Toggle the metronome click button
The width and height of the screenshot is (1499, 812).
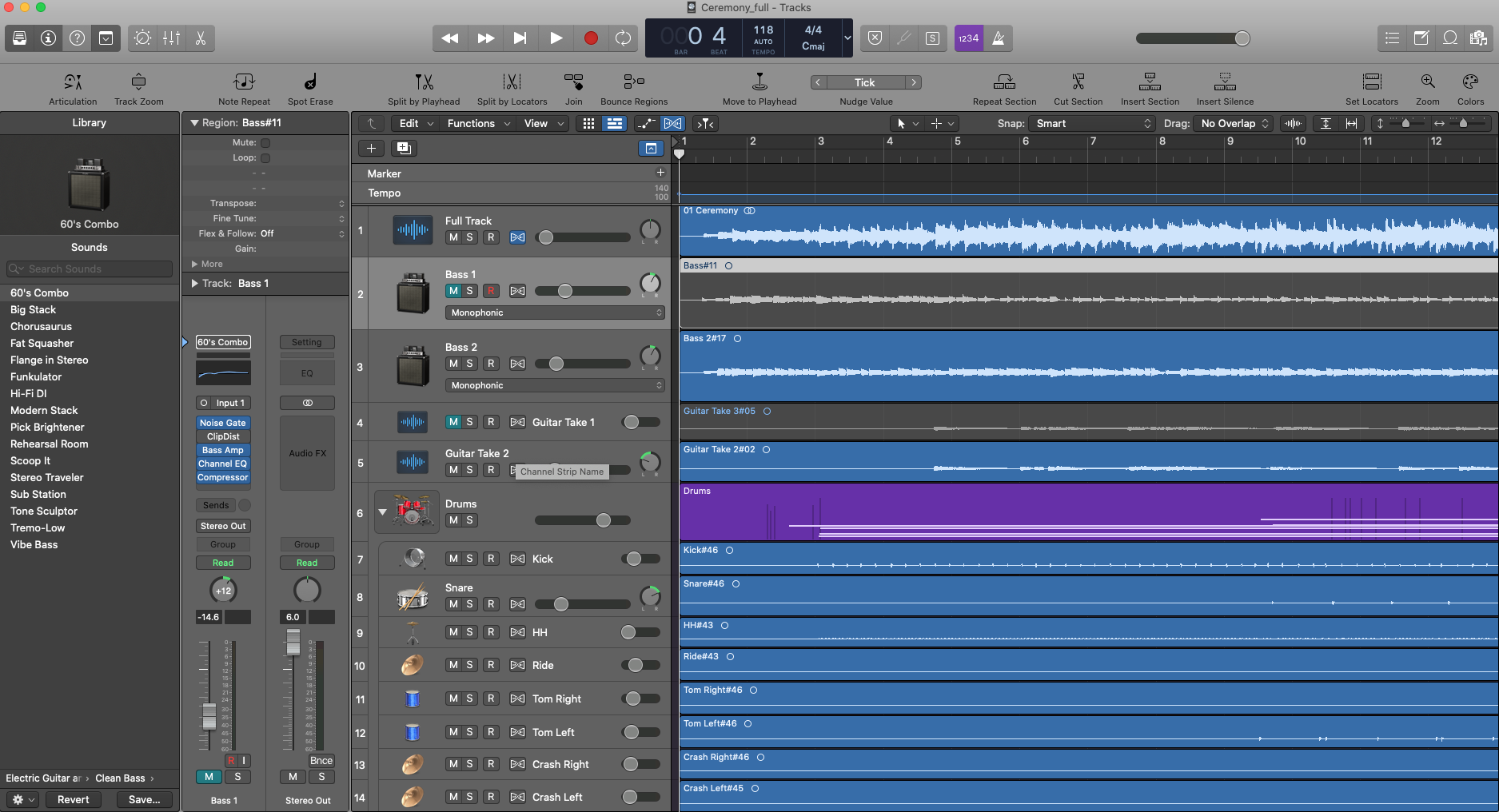click(998, 38)
